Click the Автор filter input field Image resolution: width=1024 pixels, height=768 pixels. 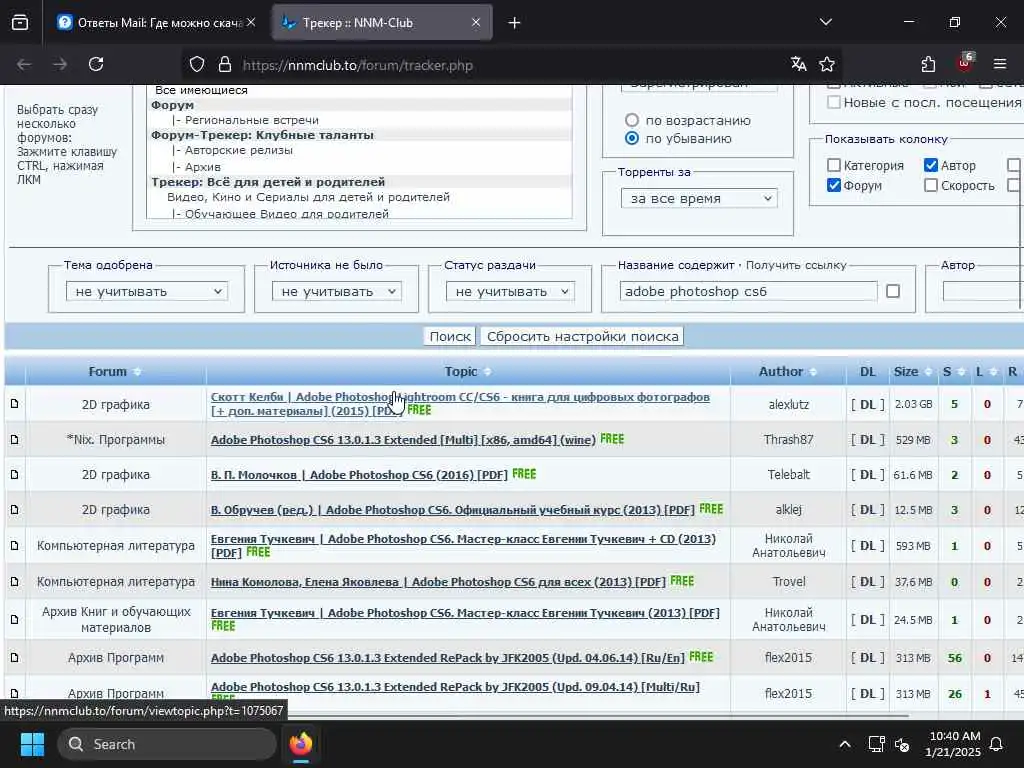pos(982,291)
